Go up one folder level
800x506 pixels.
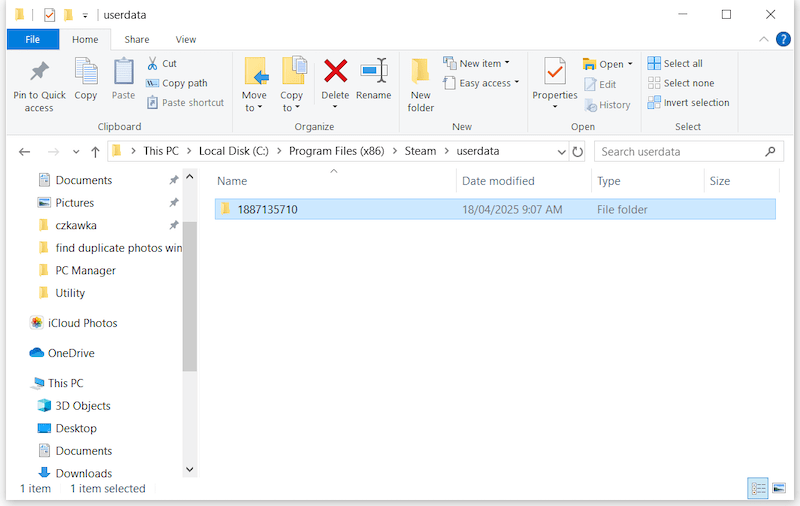[95, 152]
